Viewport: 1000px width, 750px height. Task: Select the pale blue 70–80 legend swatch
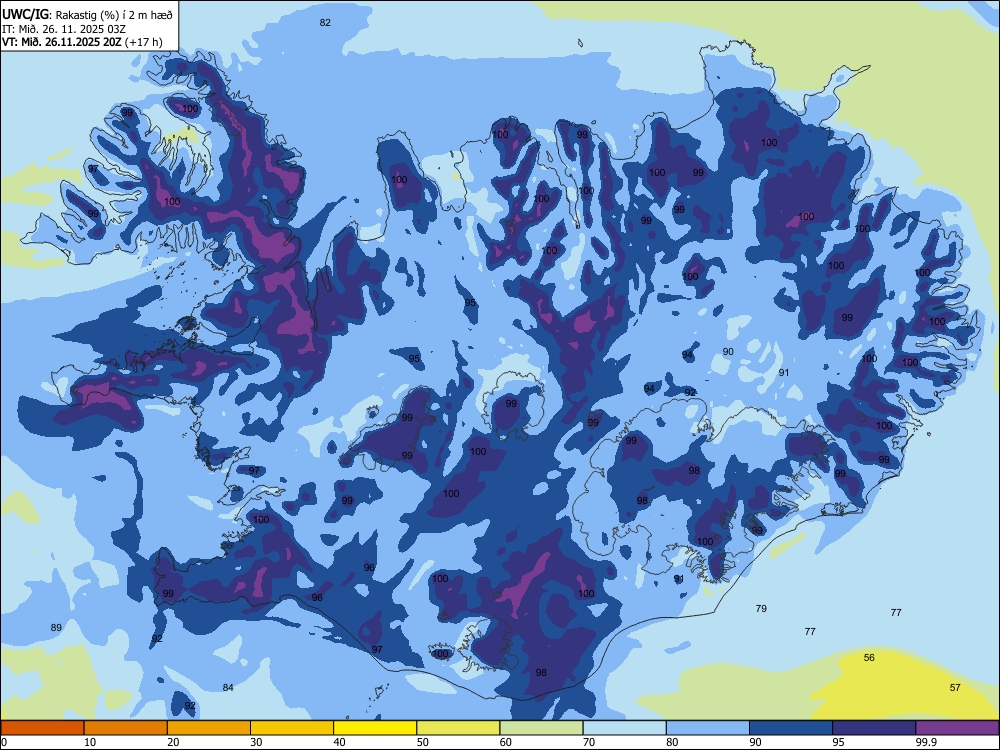(625, 728)
